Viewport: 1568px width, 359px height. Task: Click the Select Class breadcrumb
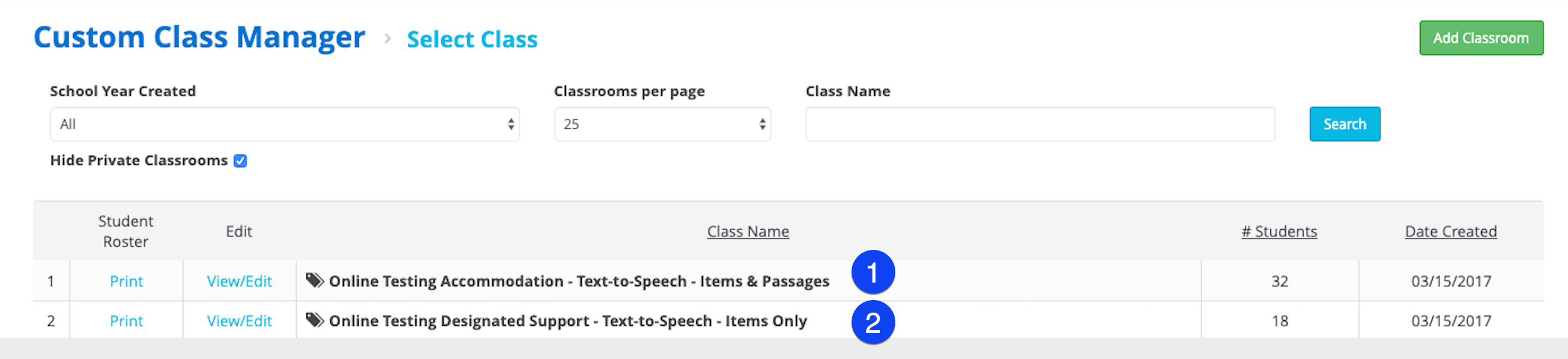(472, 40)
